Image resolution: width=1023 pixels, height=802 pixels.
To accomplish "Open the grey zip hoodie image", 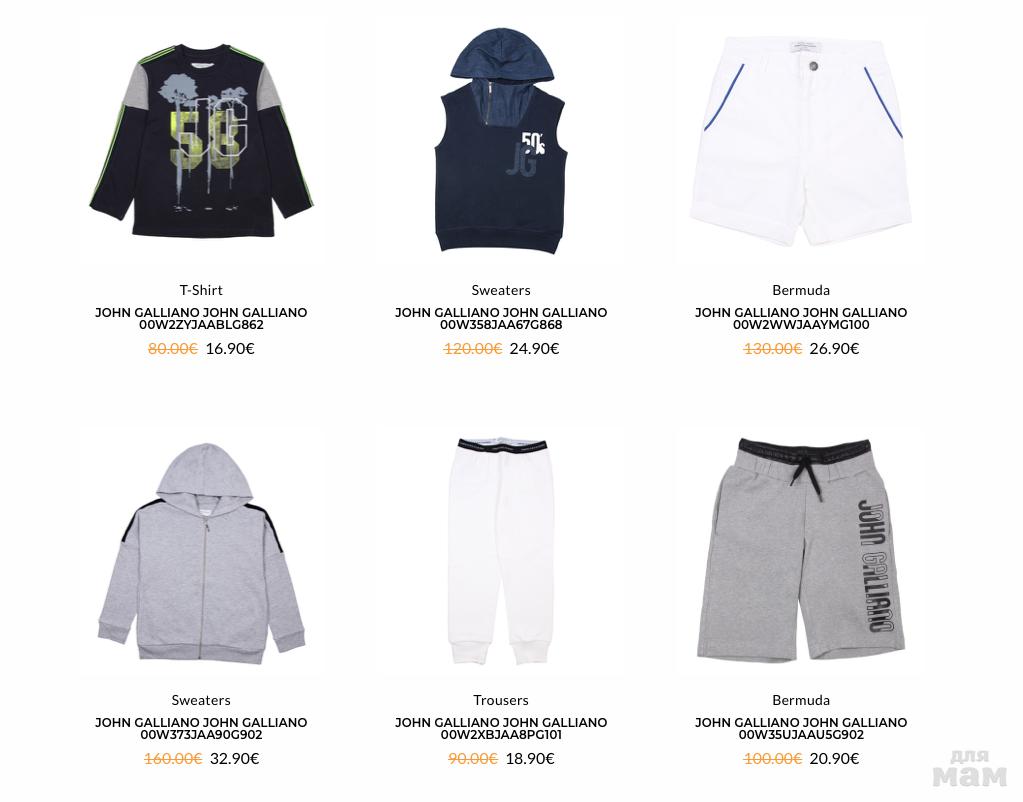I will pyautogui.click(x=201, y=553).
